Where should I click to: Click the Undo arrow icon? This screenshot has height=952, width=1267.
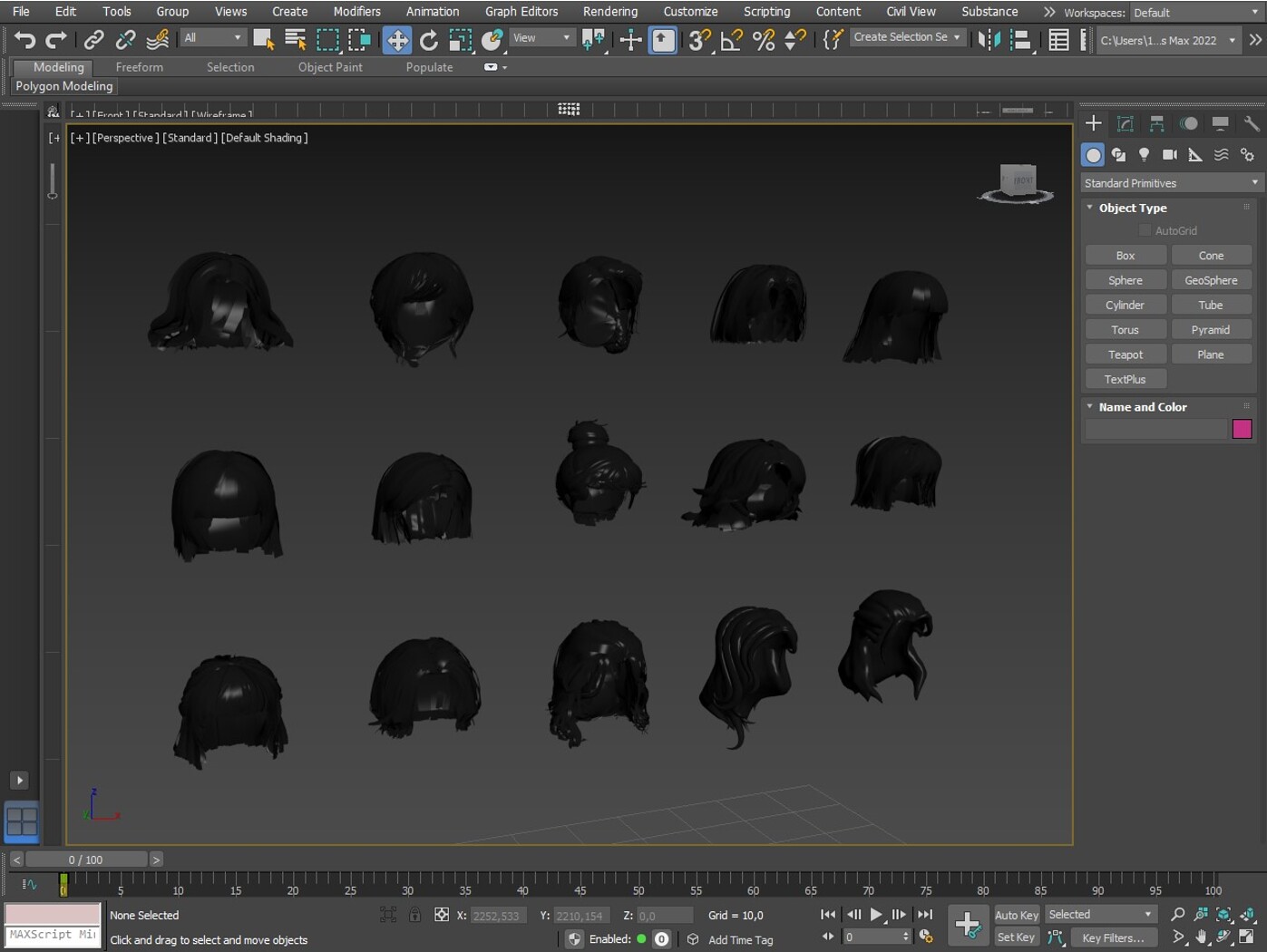tap(24, 40)
